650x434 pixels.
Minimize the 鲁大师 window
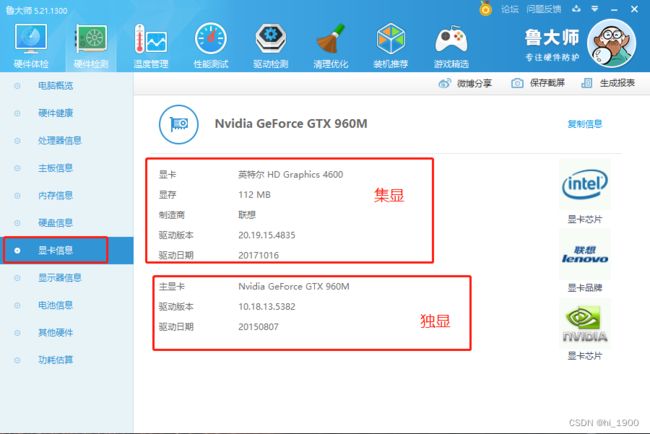[x=614, y=9]
